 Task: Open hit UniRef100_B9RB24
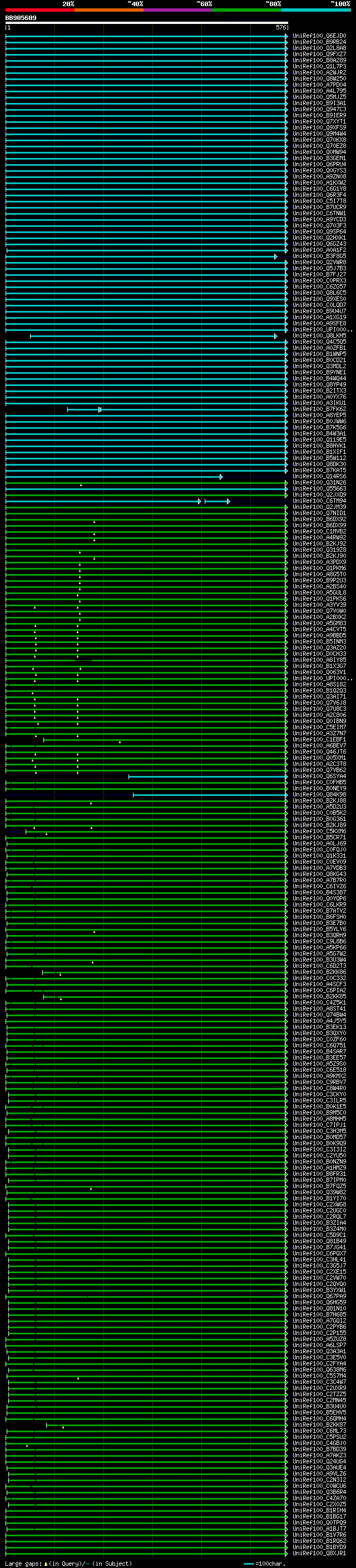[x=319, y=42]
